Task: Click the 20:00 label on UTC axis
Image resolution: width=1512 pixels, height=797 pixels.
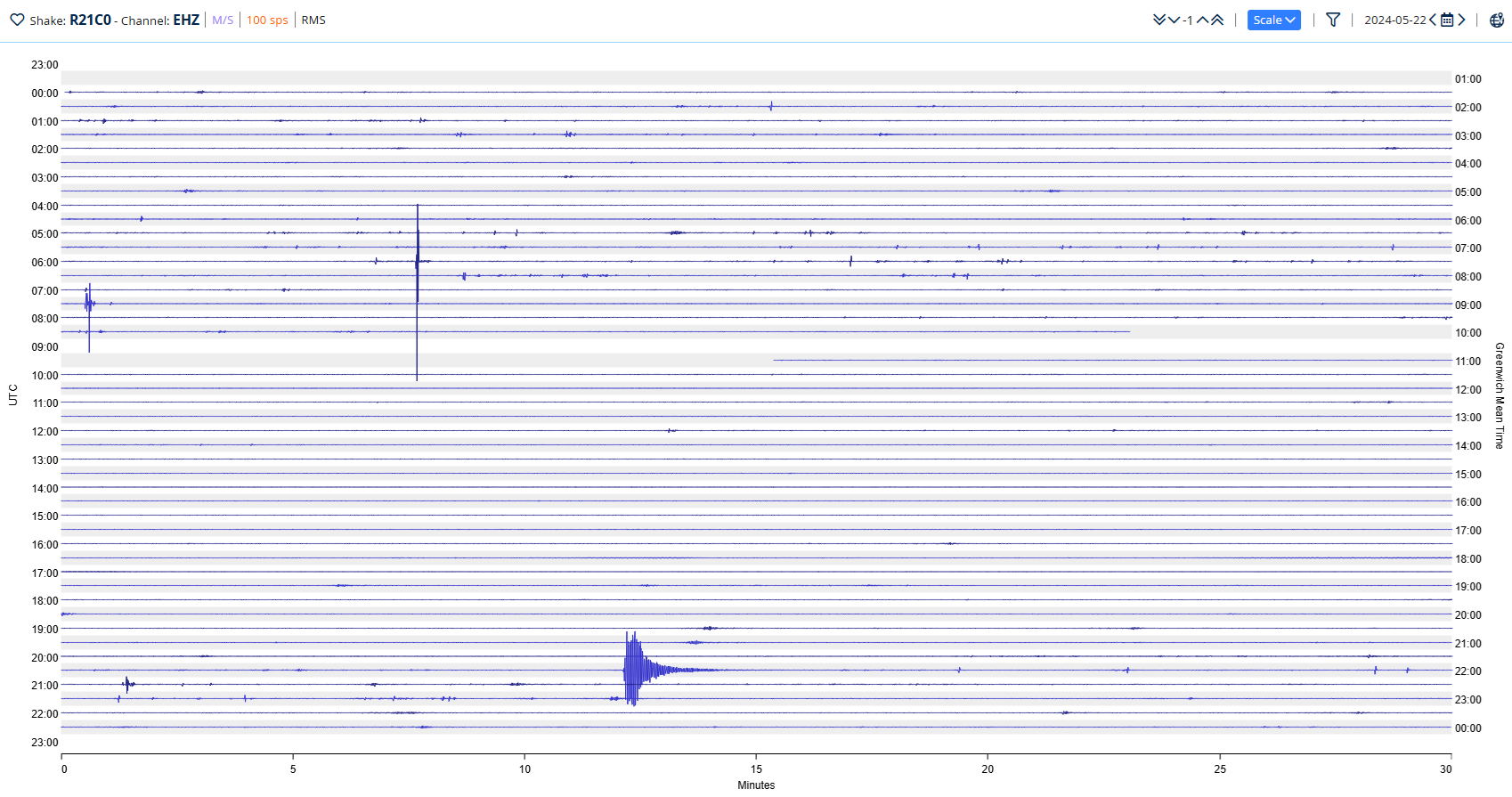Action: (45, 657)
